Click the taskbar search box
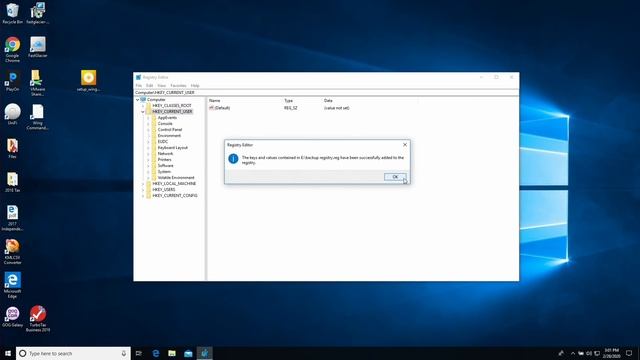The height and width of the screenshot is (360, 640). [x=73, y=353]
